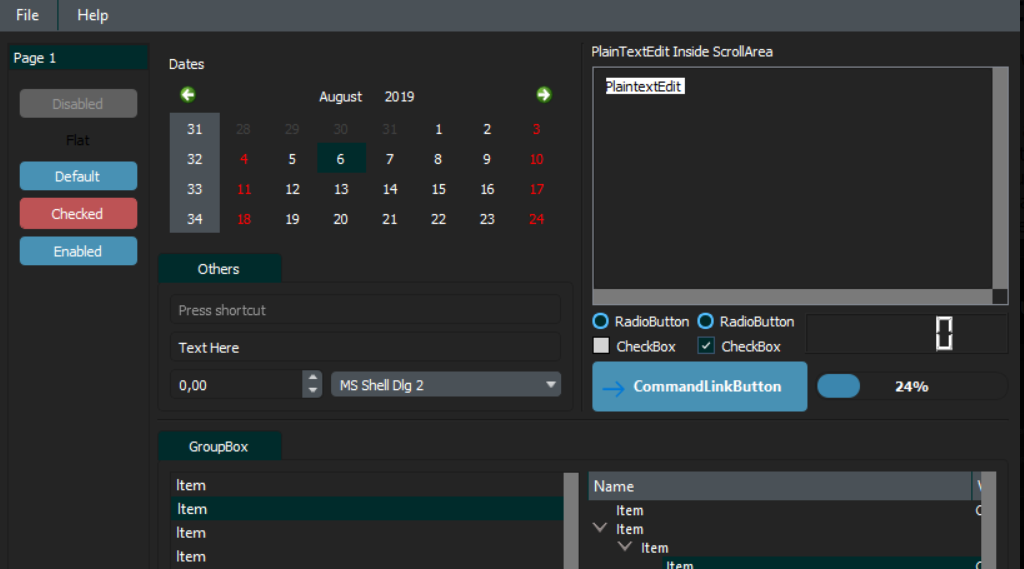1024x569 pixels.
Task: Select Saturday August 24 in red
Action: tap(536, 219)
